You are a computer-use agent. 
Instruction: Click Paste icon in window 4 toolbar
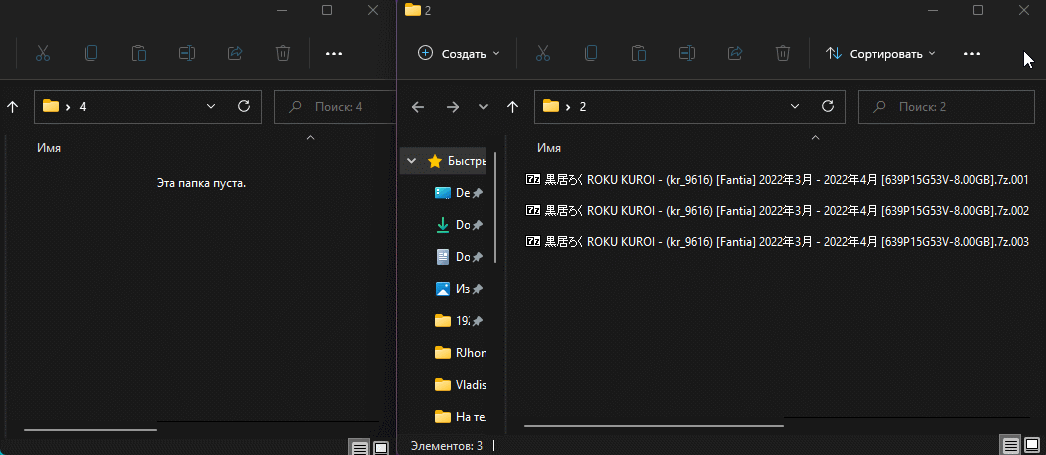coord(139,53)
